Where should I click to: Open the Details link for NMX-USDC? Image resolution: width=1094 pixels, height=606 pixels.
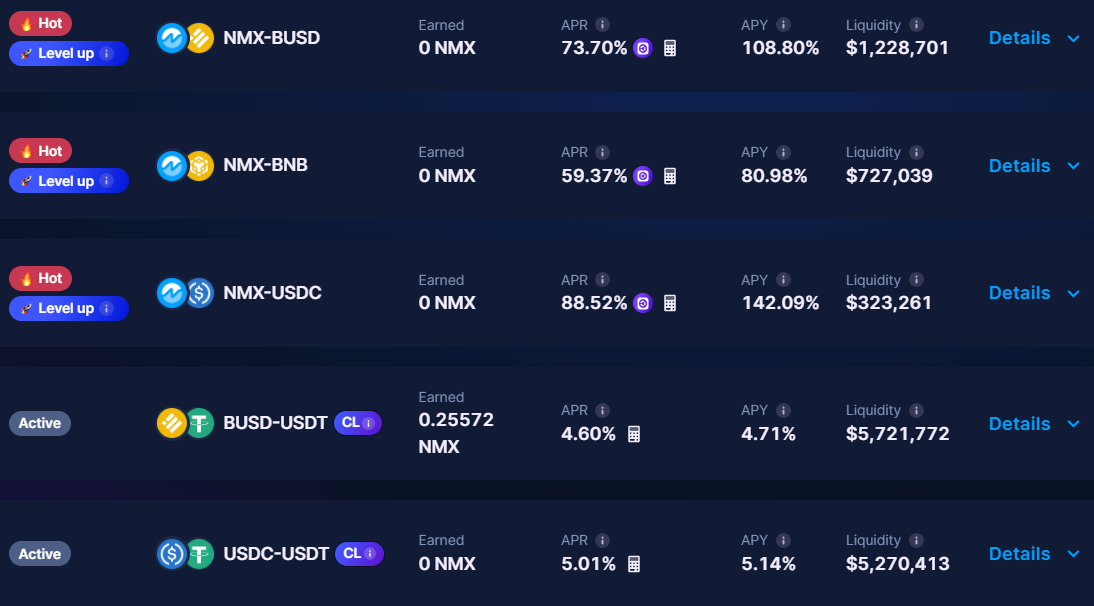(1019, 293)
